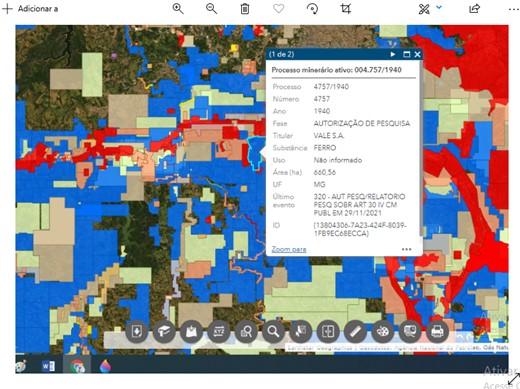Open the draw palette tool
This screenshot has width=520, height=389.
click(382, 331)
